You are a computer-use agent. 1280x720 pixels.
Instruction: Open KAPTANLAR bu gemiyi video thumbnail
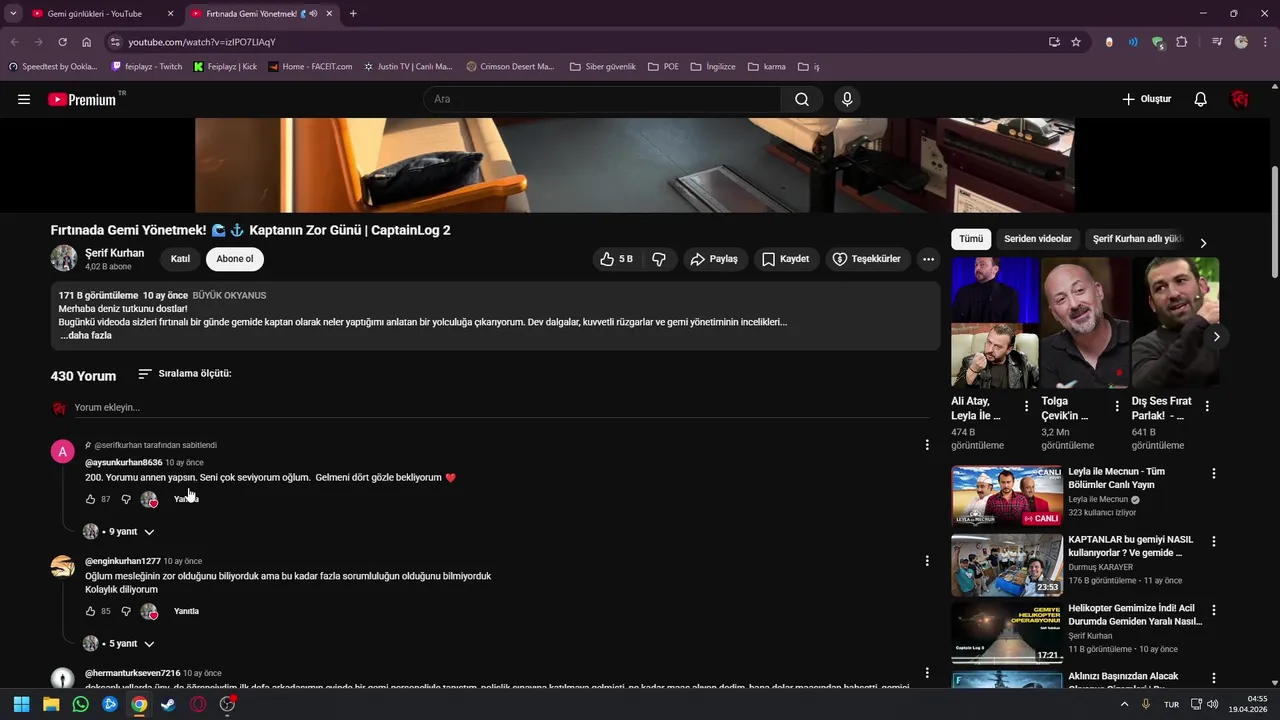tap(1007, 564)
